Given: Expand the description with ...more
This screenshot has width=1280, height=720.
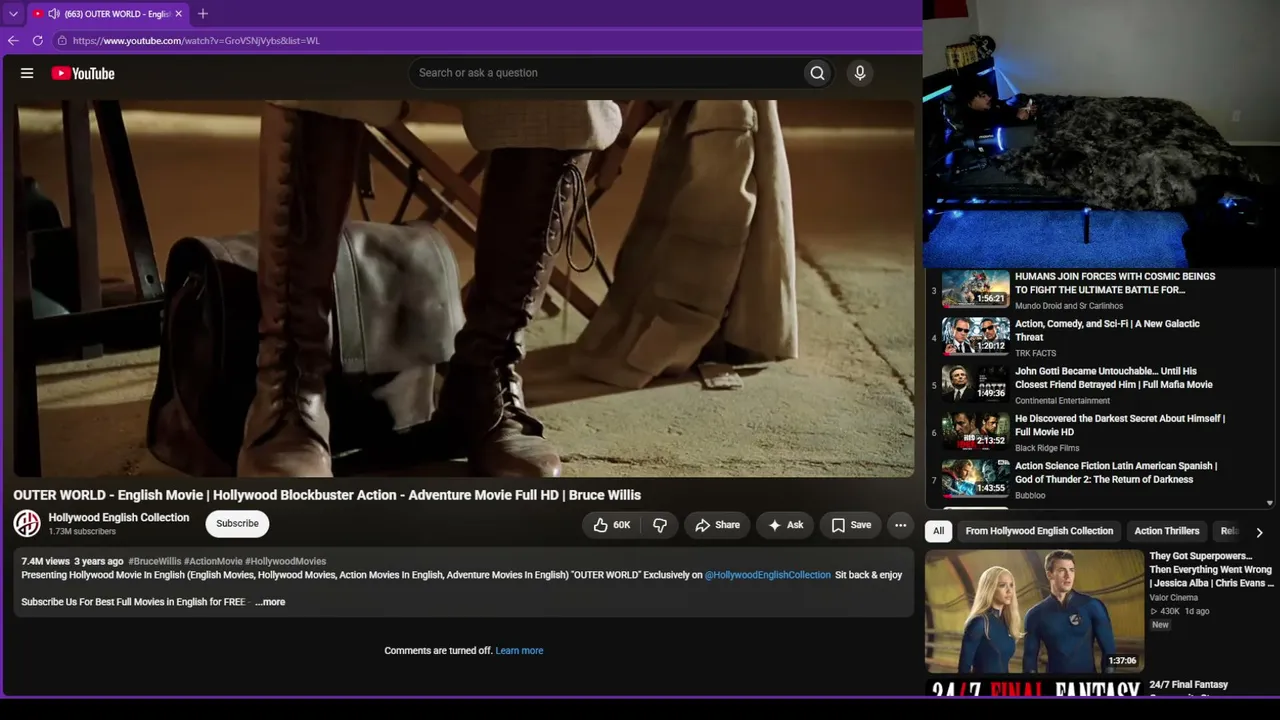Looking at the screenshot, I should 270,602.
